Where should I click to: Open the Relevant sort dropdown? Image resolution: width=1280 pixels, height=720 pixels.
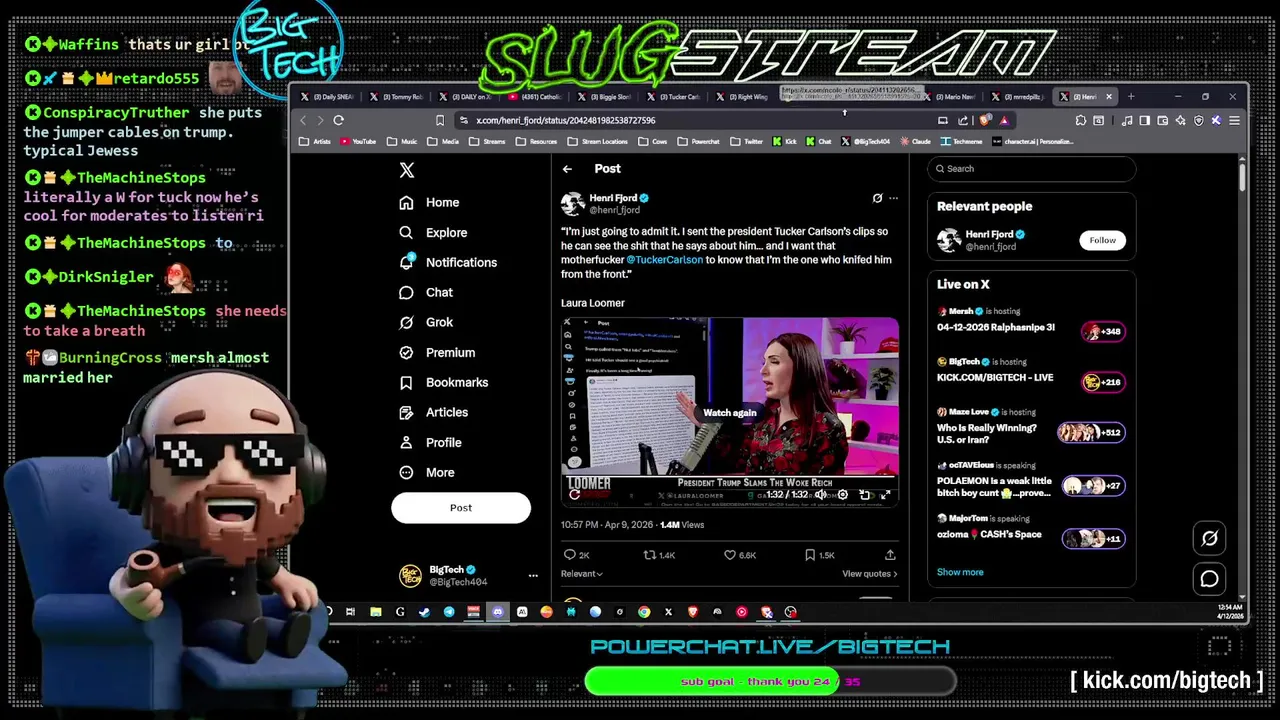coord(581,574)
